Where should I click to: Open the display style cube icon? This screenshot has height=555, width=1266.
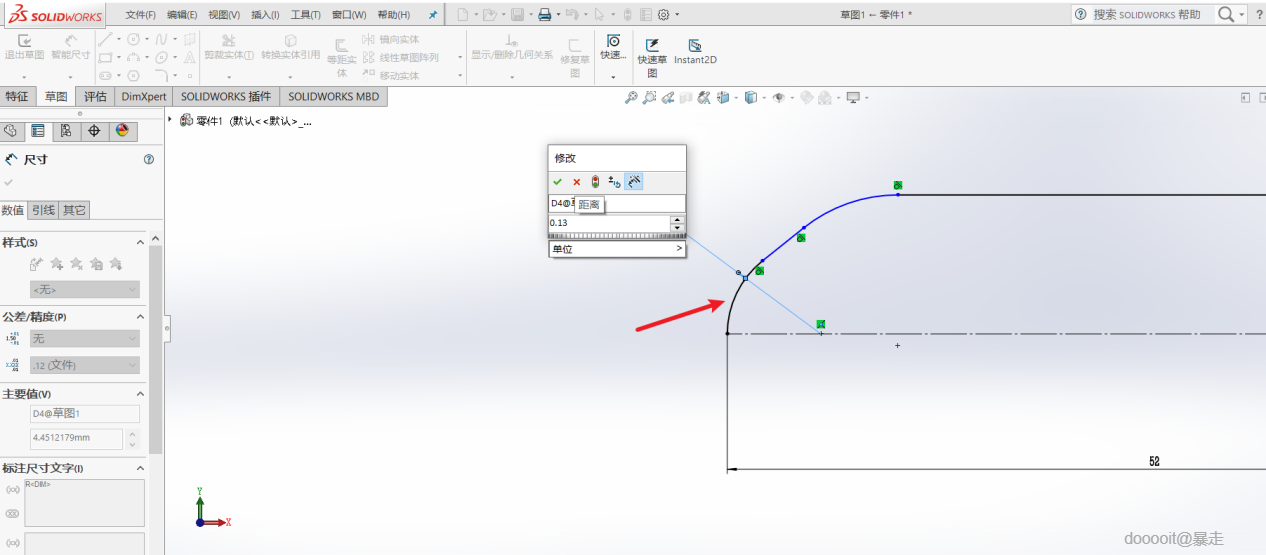[x=750, y=97]
